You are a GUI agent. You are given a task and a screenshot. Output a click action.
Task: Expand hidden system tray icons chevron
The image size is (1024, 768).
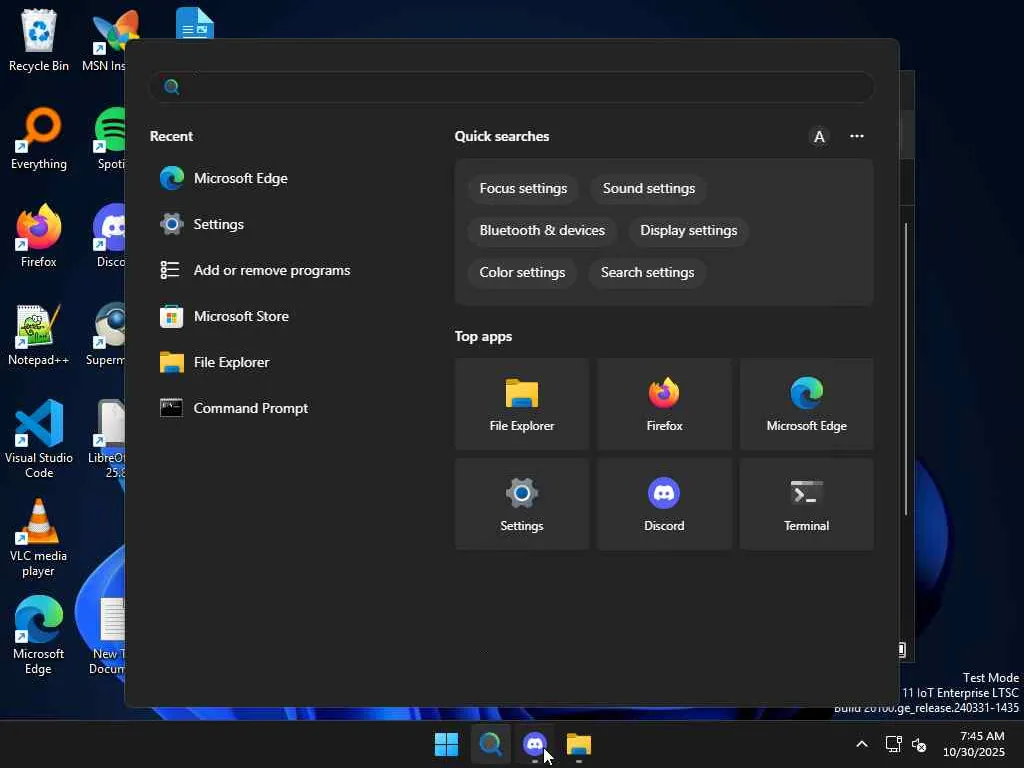click(x=862, y=744)
